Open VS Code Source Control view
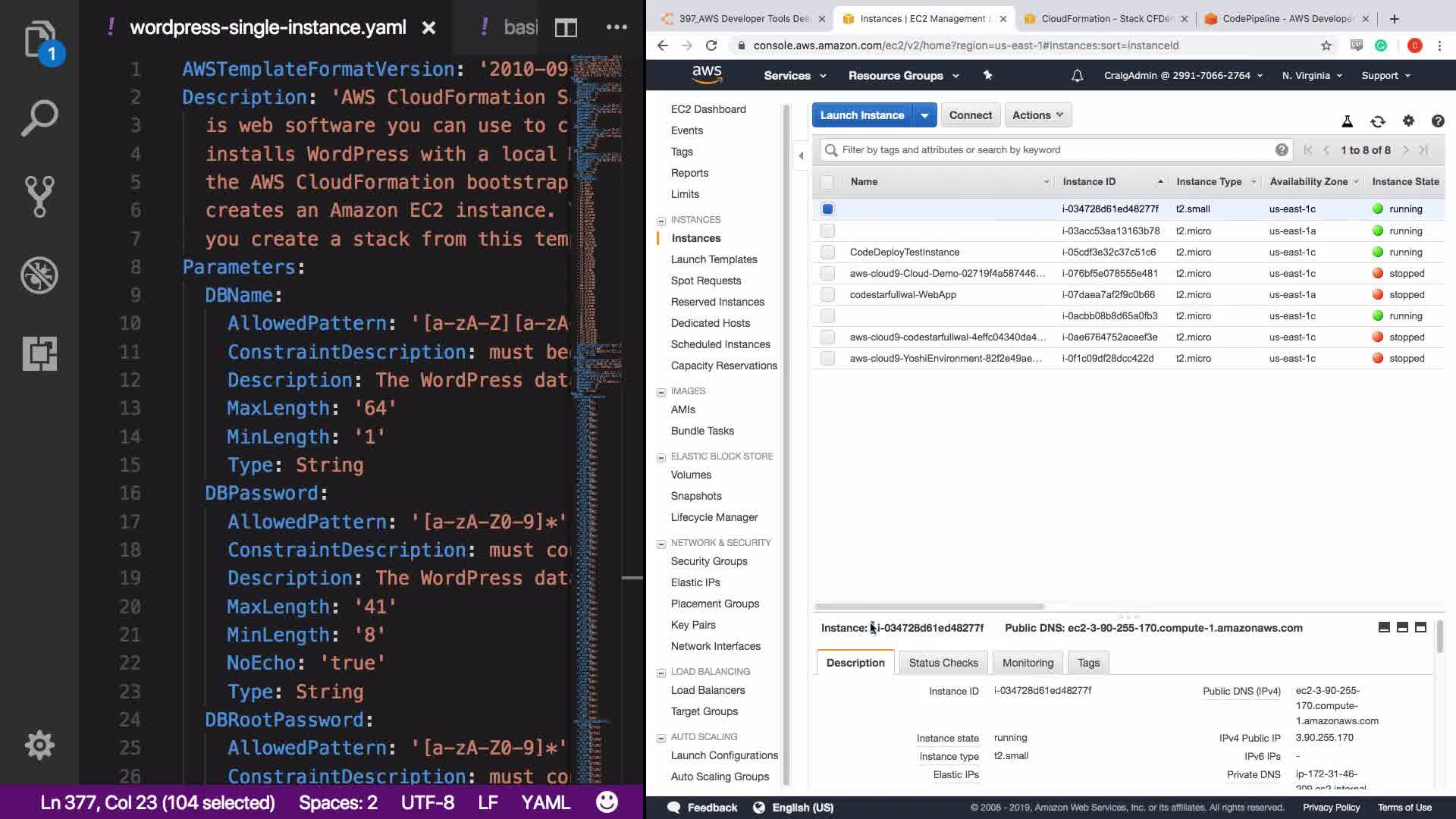The width and height of the screenshot is (1456, 819). coord(39,196)
